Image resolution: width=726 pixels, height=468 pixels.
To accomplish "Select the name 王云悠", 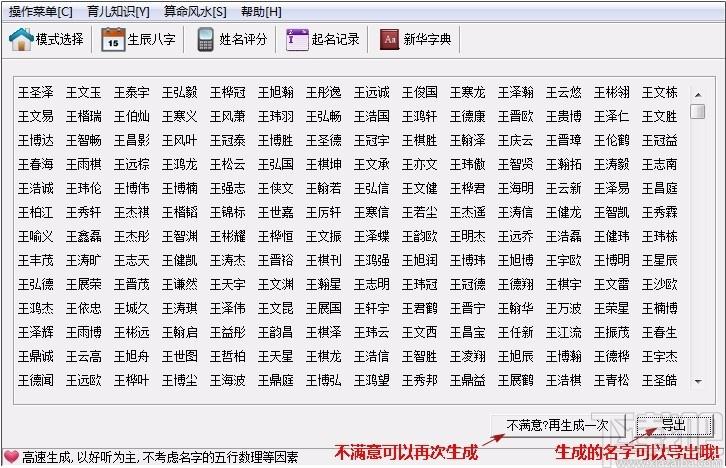I will coord(563,92).
